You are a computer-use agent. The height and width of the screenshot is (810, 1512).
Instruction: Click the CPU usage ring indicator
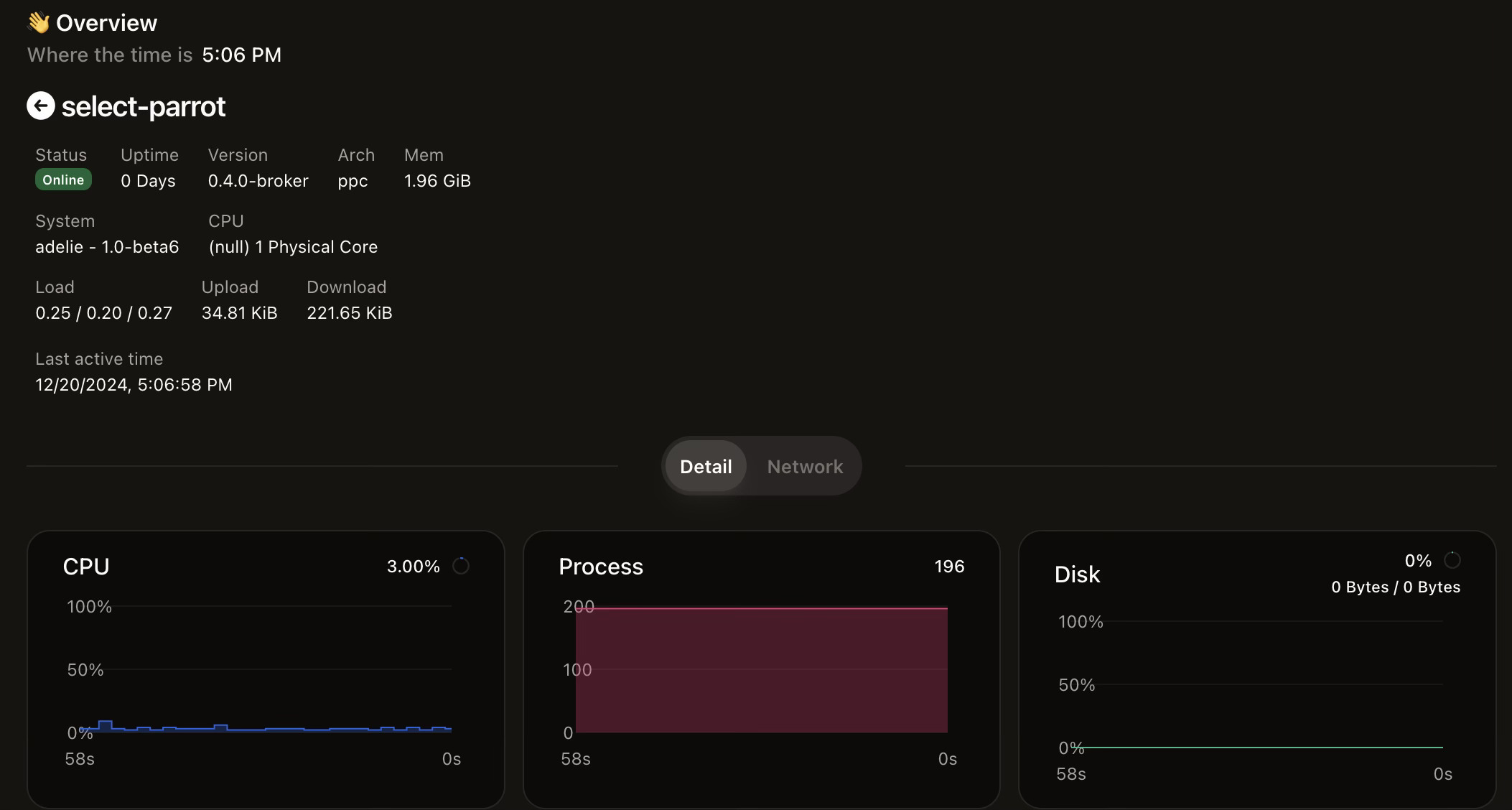pyautogui.click(x=461, y=566)
